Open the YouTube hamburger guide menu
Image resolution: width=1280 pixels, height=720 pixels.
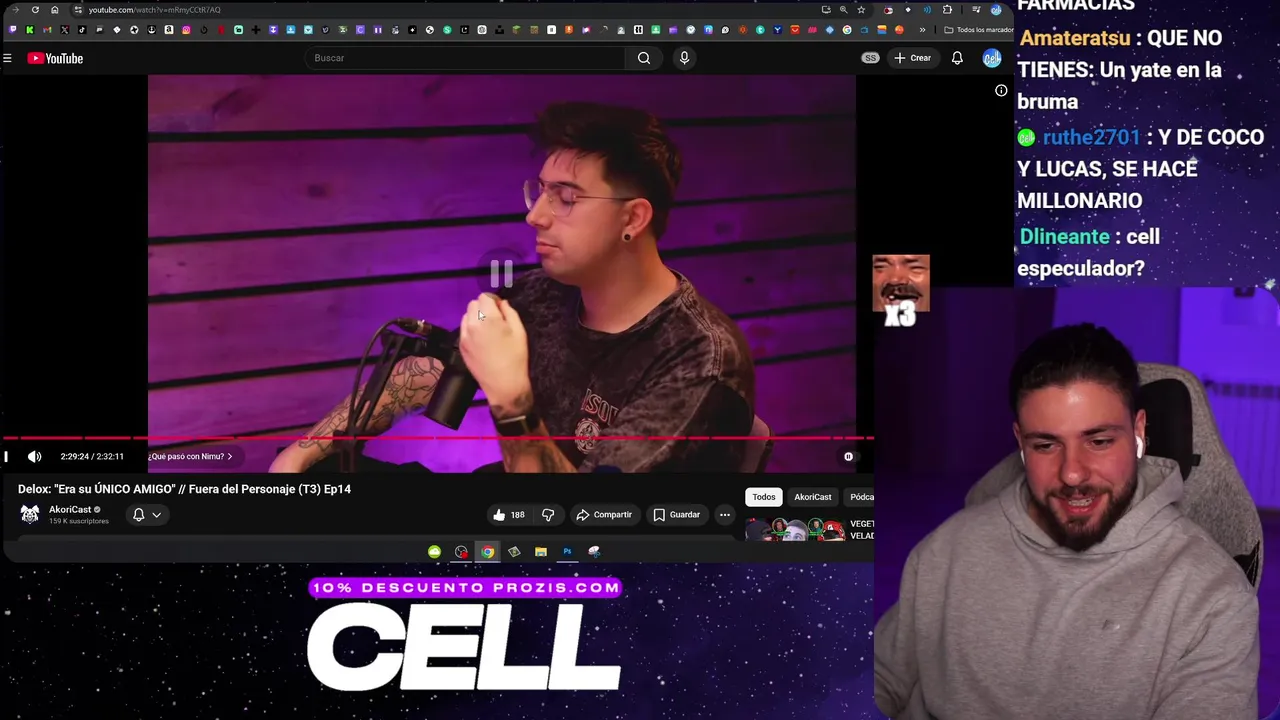7,58
